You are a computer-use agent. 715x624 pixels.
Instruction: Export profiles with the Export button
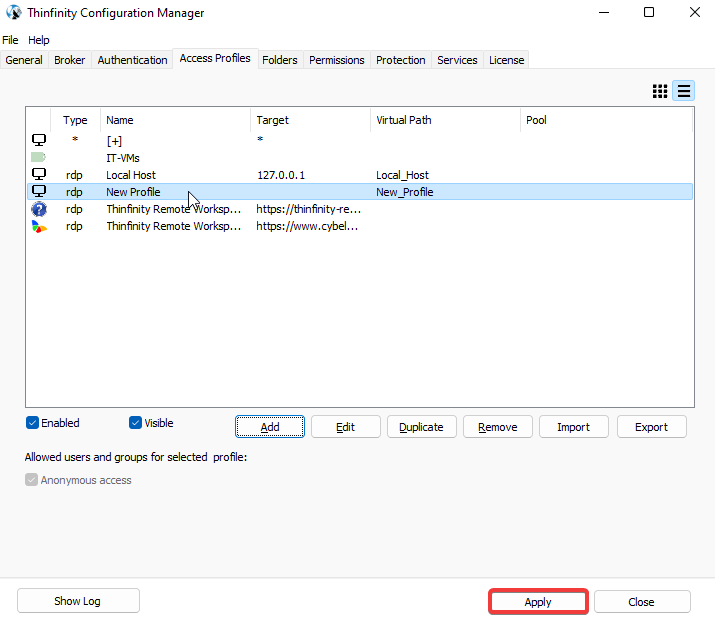[652, 427]
